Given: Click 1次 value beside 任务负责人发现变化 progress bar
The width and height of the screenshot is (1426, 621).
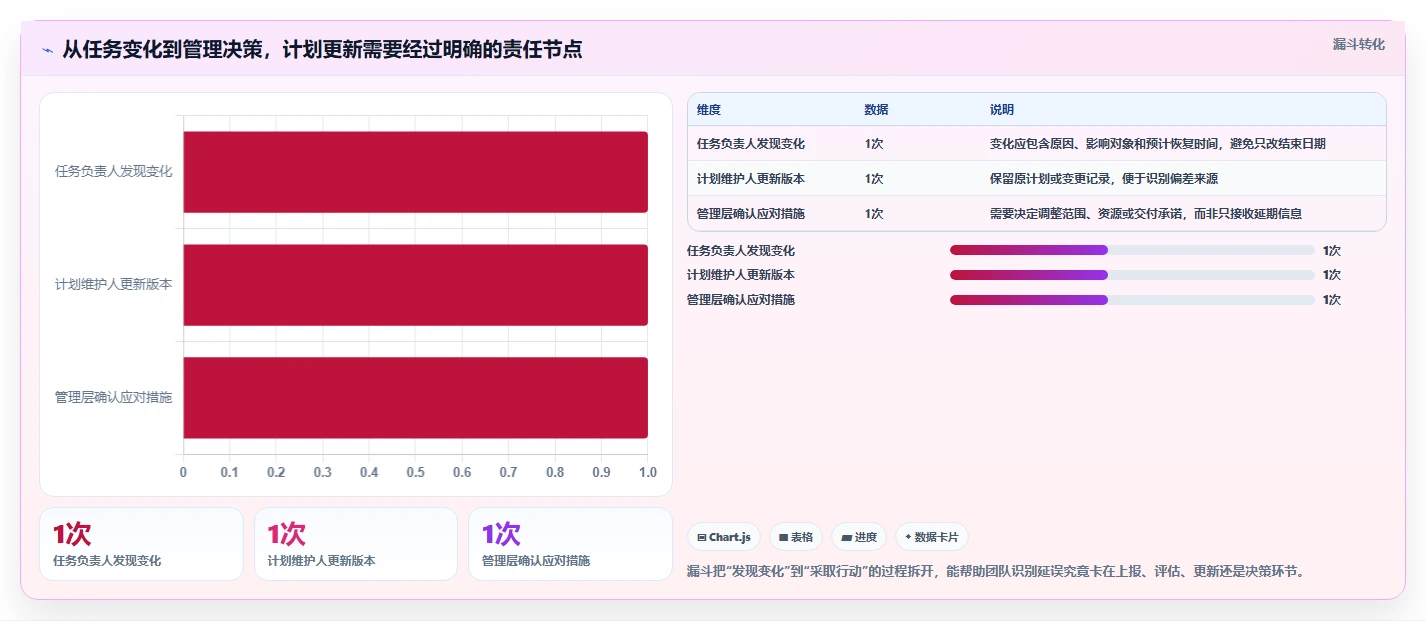Looking at the screenshot, I should (1331, 251).
